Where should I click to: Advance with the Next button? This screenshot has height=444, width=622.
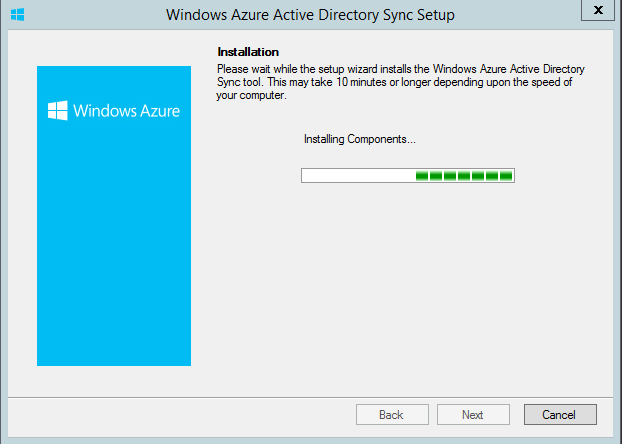[x=473, y=415]
